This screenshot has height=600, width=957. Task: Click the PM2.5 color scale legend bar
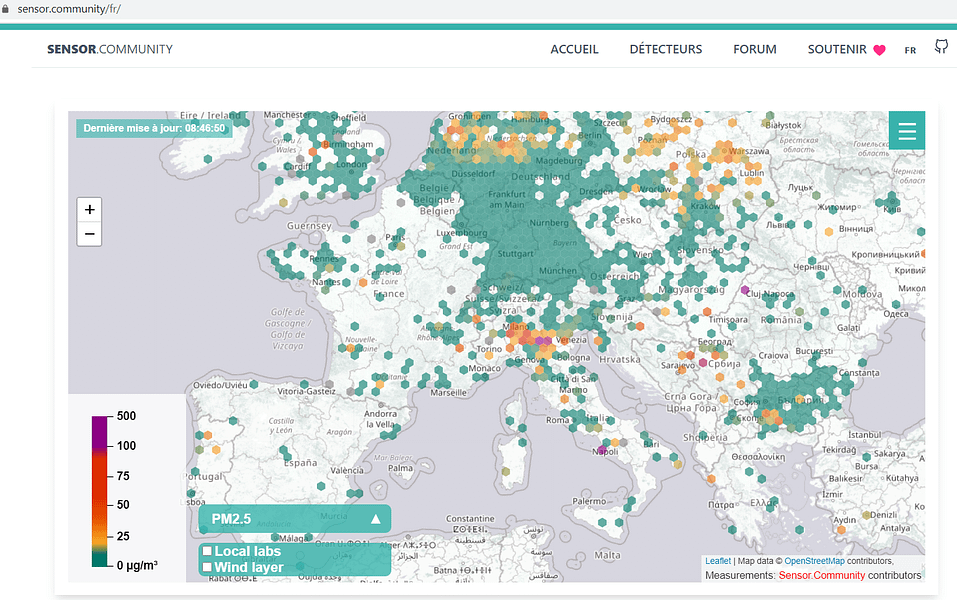tap(99, 491)
